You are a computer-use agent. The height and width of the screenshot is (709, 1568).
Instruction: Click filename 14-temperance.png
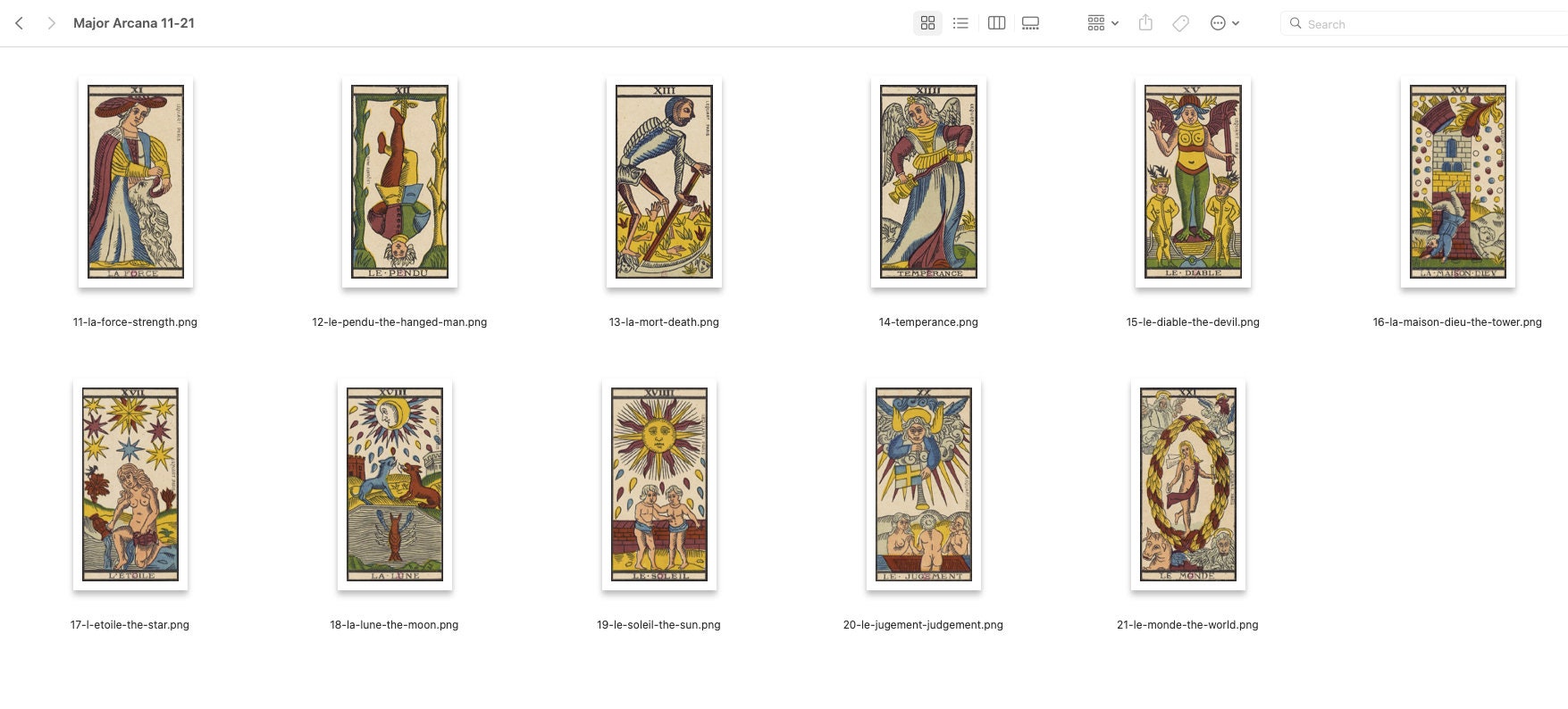click(928, 322)
